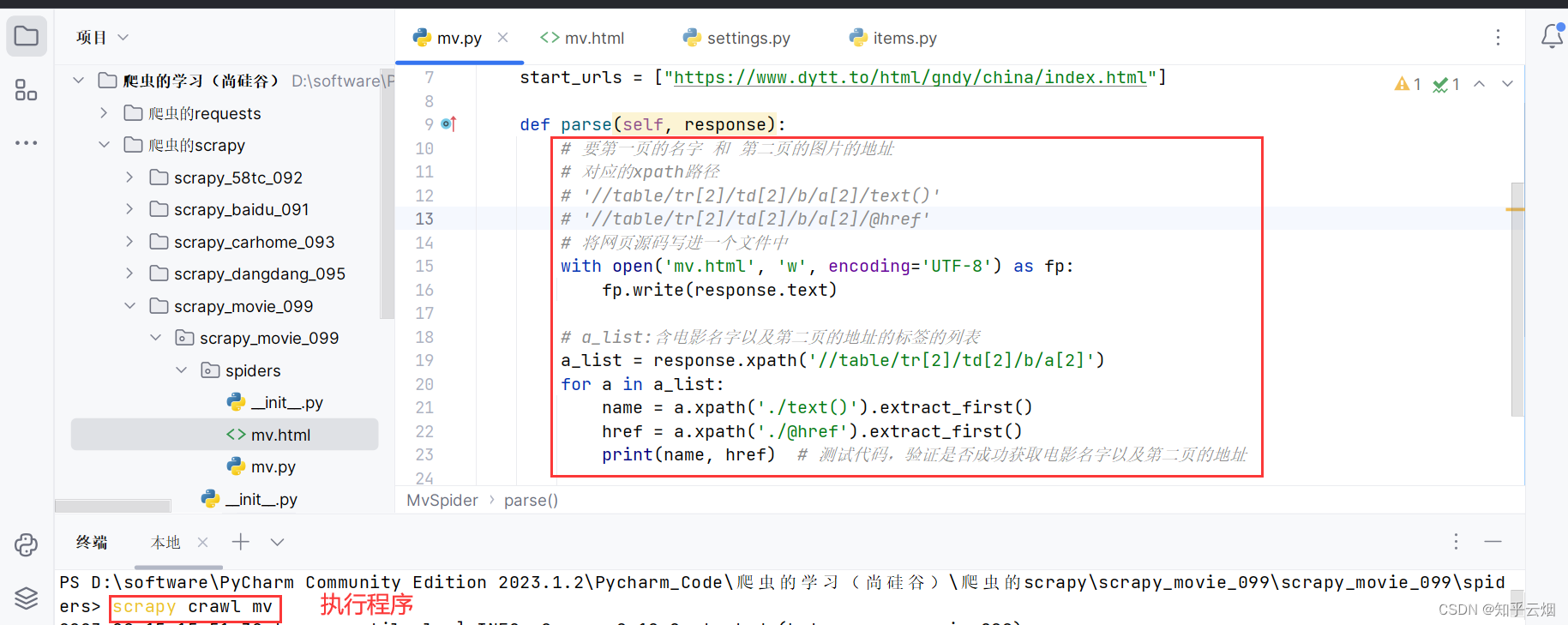Expand the scrapy_carhome_093 folder
Viewport: 1568px width, 625px height.
(x=129, y=242)
